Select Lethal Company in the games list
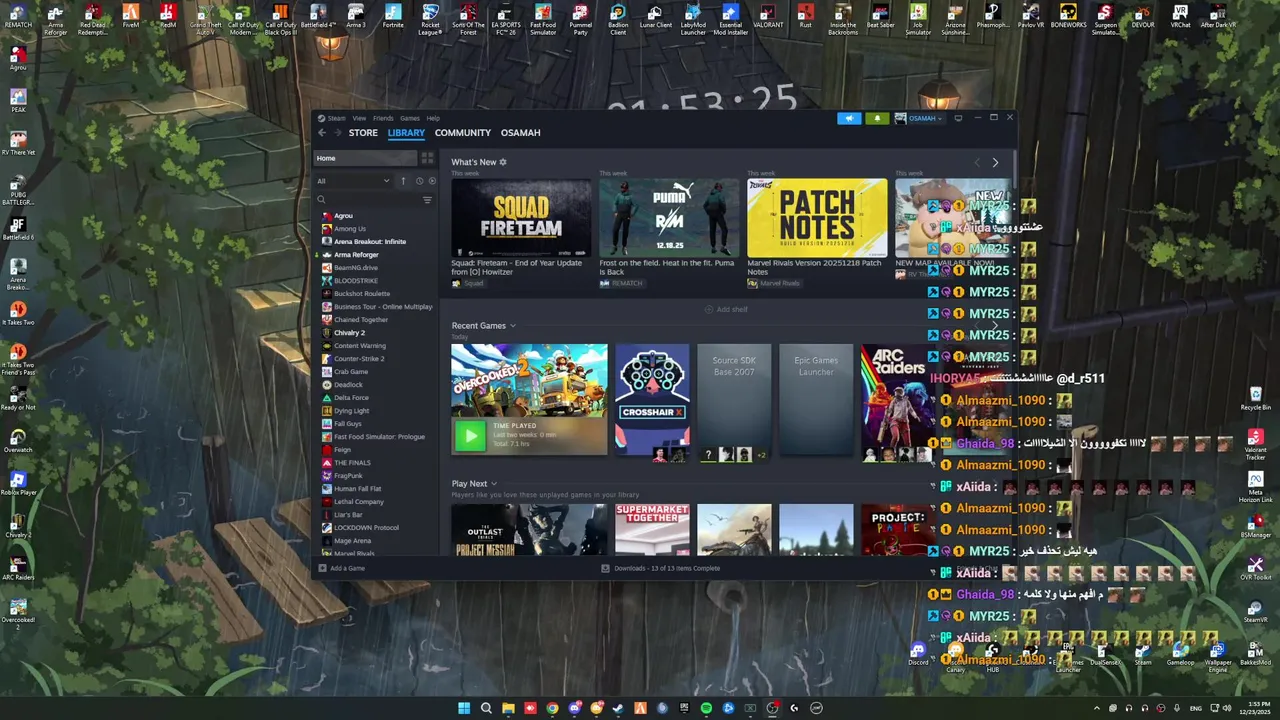1280x720 pixels. click(x=359, y=502)
